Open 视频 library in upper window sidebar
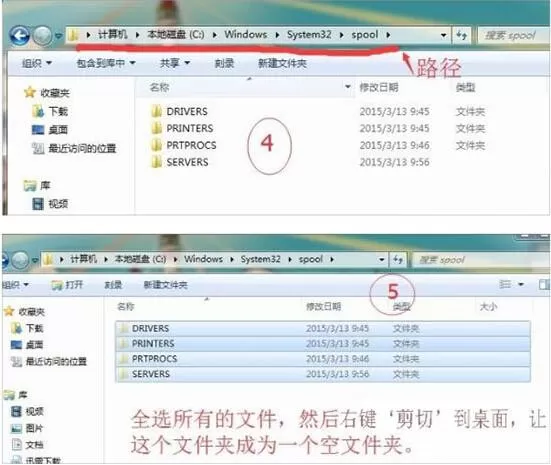The height and width of the screenshot is (465, 551). coord(58,204)
